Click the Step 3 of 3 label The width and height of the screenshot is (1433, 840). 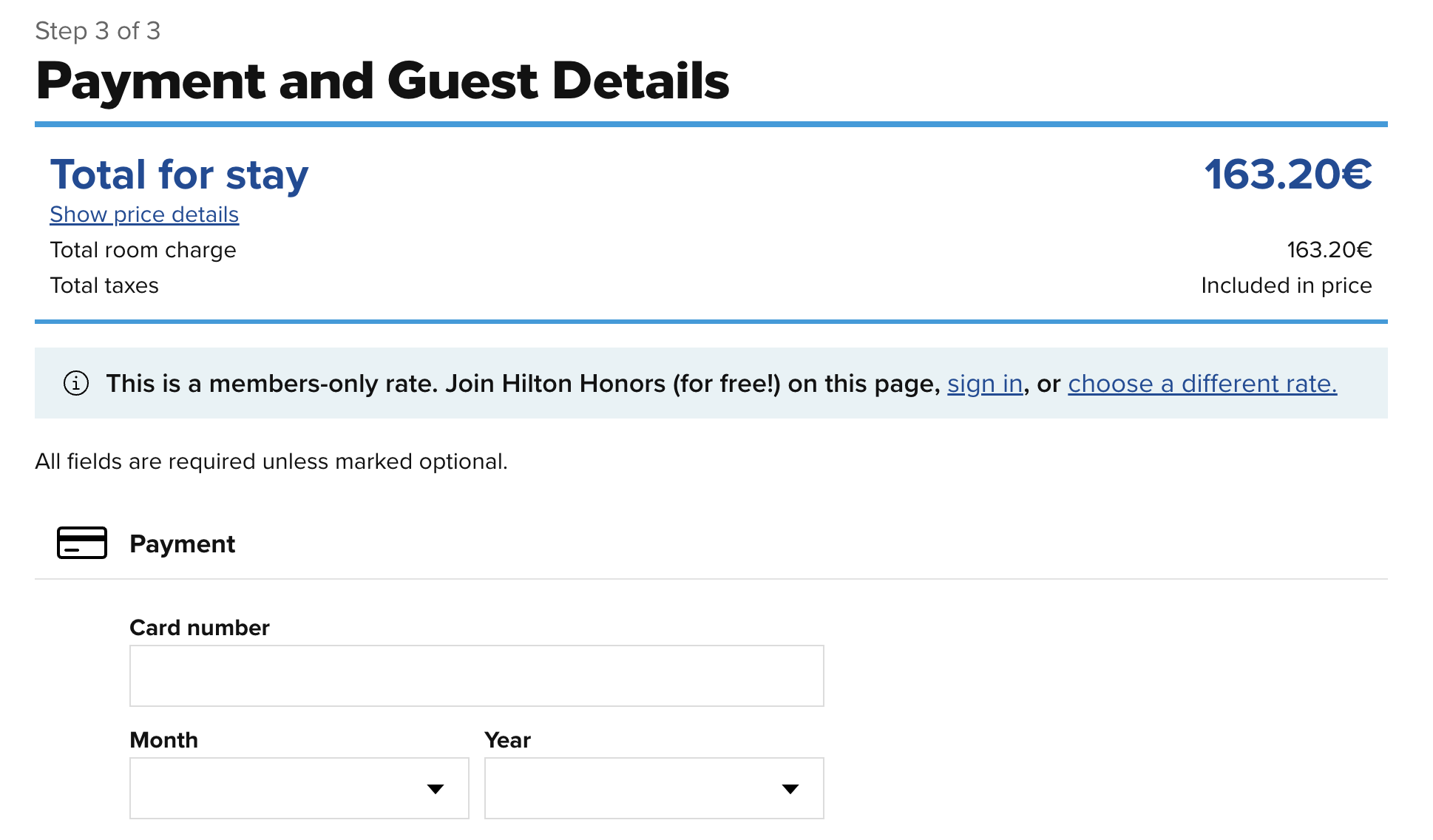click(x=98, y=30)
